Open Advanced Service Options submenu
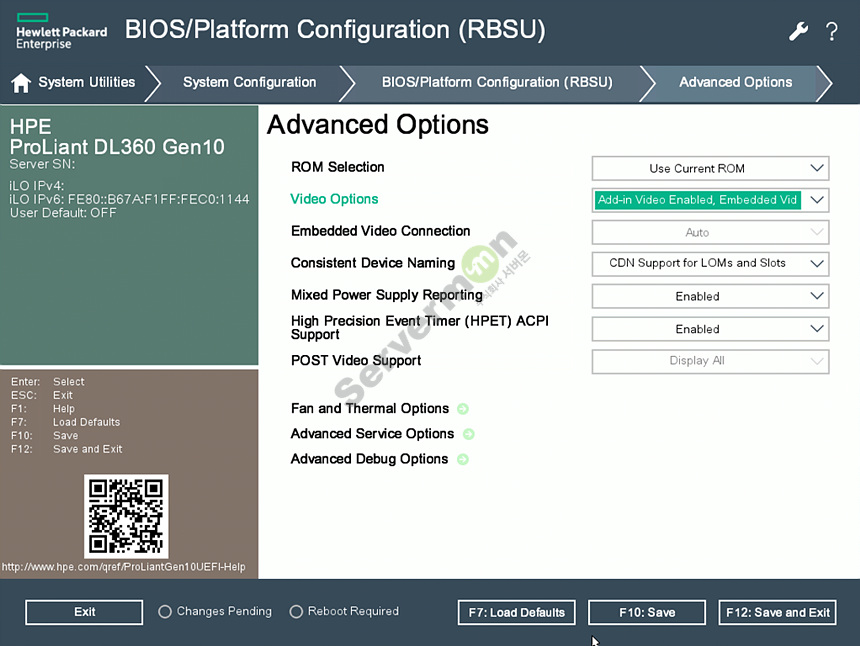860x646 pixels. pos(372,434)
